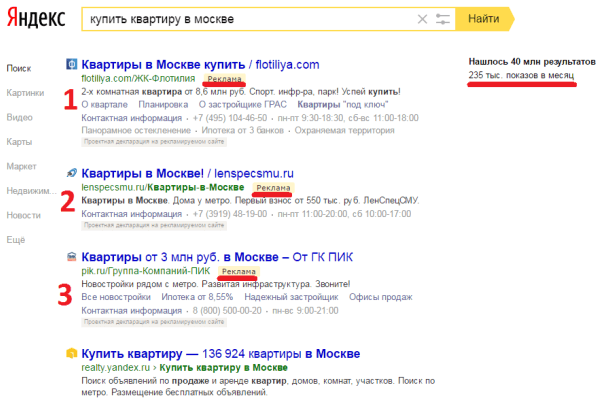Open result Купить квартиру — 136 924 квартиры
Image resolution: width=600 pixels, height=398 pixels.
click(x=221, y=354)
